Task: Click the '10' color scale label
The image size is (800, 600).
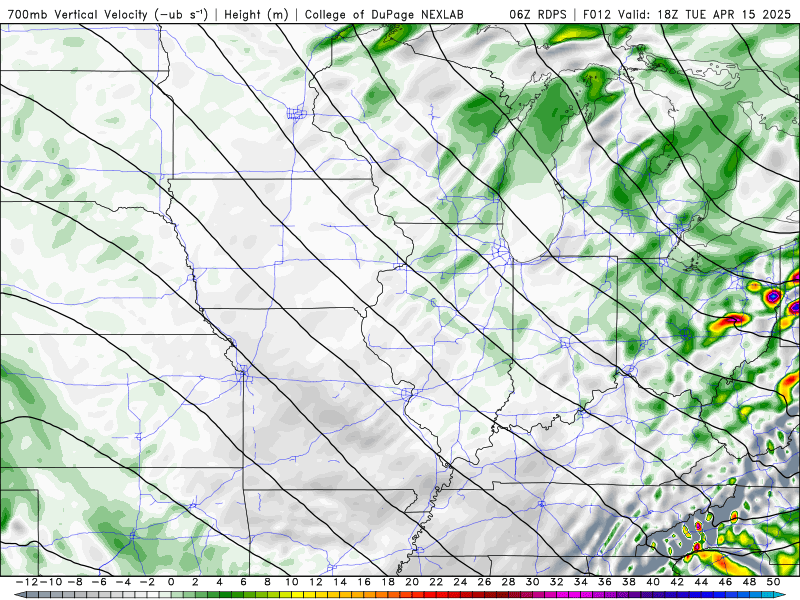Action: point(291,582)
